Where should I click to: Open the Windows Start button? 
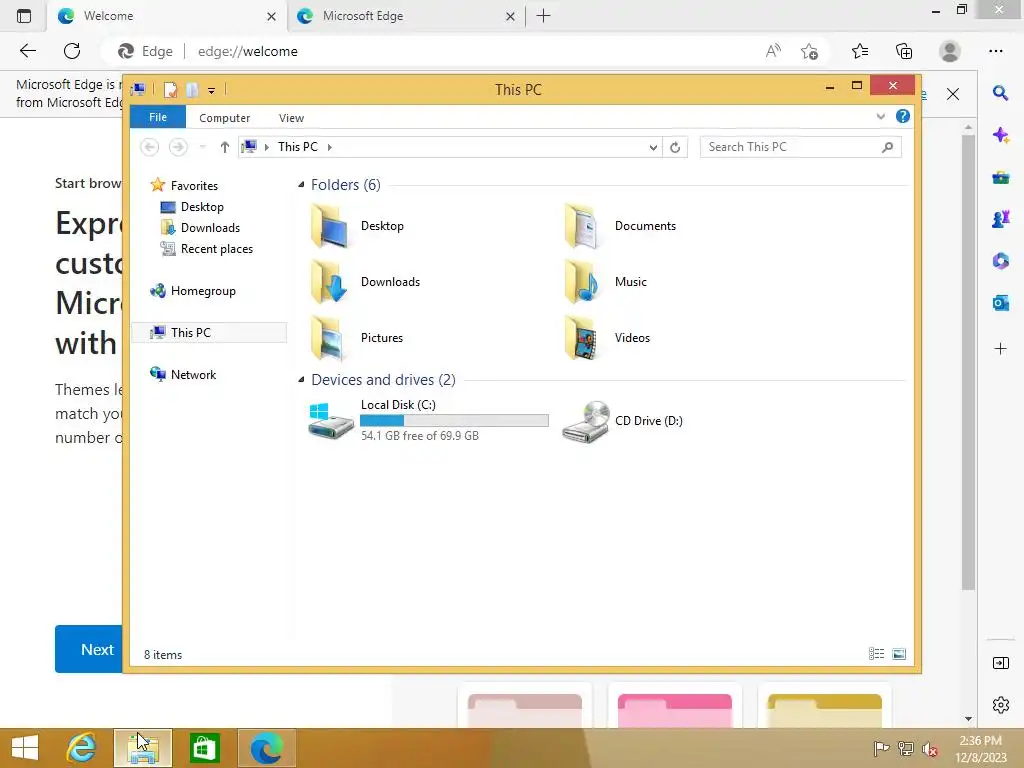tap(25, 748)
